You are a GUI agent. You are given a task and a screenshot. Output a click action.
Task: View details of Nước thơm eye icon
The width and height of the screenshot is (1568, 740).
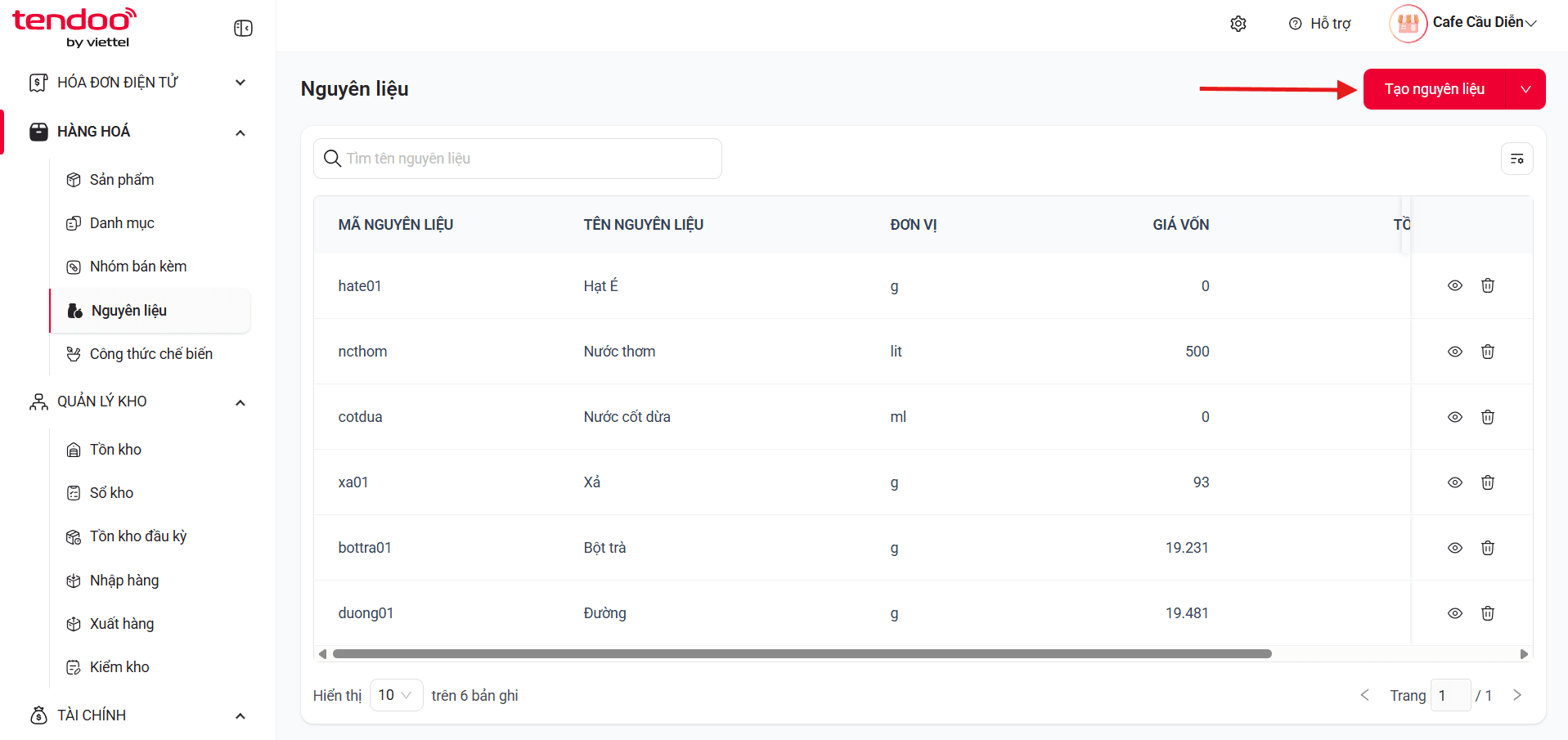1455,352
